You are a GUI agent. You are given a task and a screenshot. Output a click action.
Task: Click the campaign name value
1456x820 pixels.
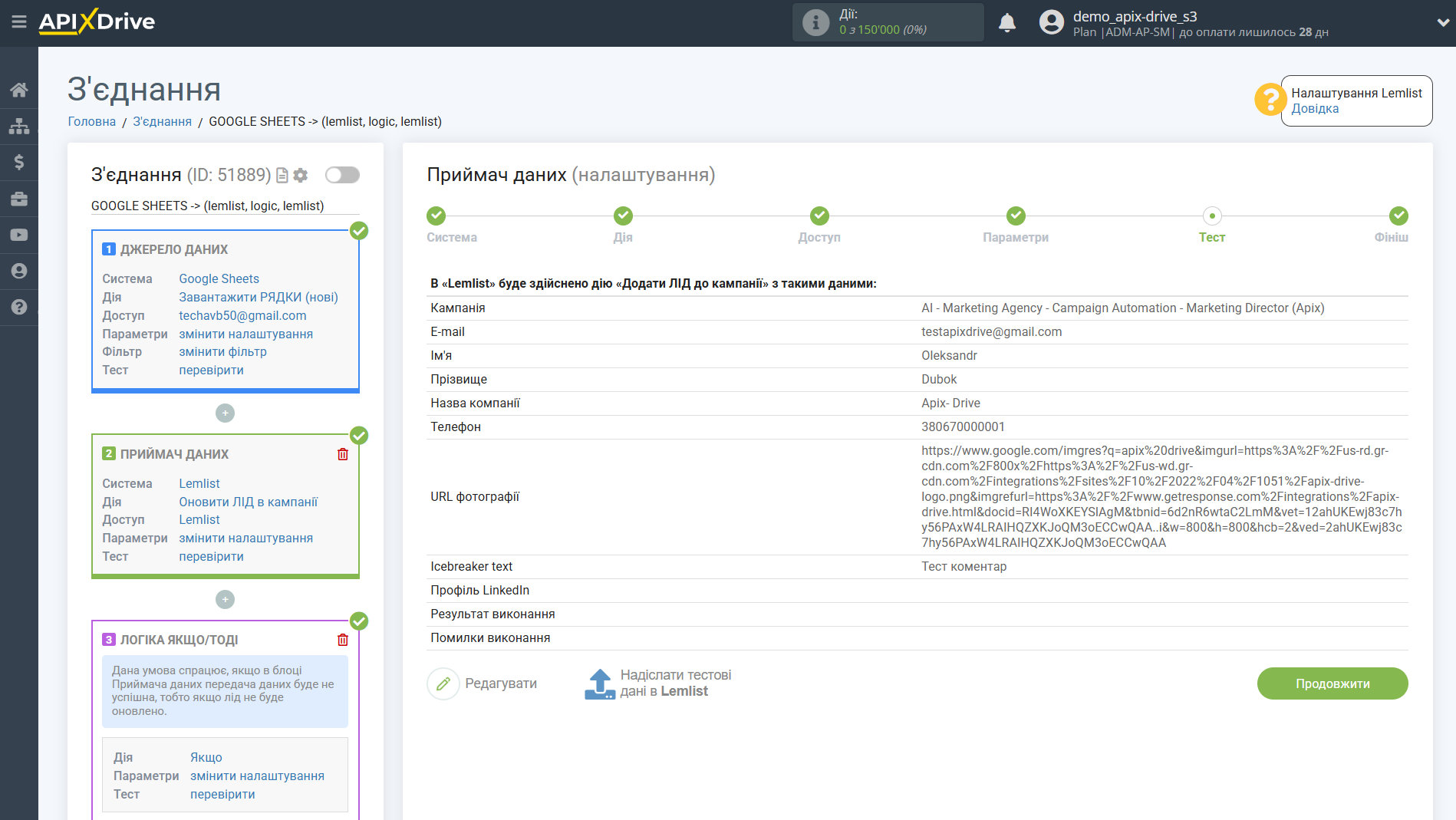(x=1122, y=308)
